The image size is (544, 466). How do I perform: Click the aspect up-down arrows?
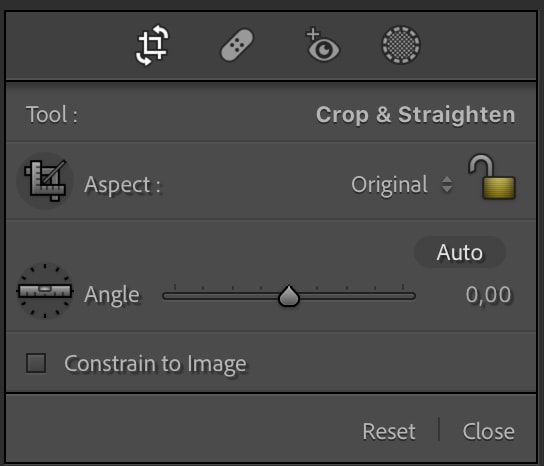(447, 184)
